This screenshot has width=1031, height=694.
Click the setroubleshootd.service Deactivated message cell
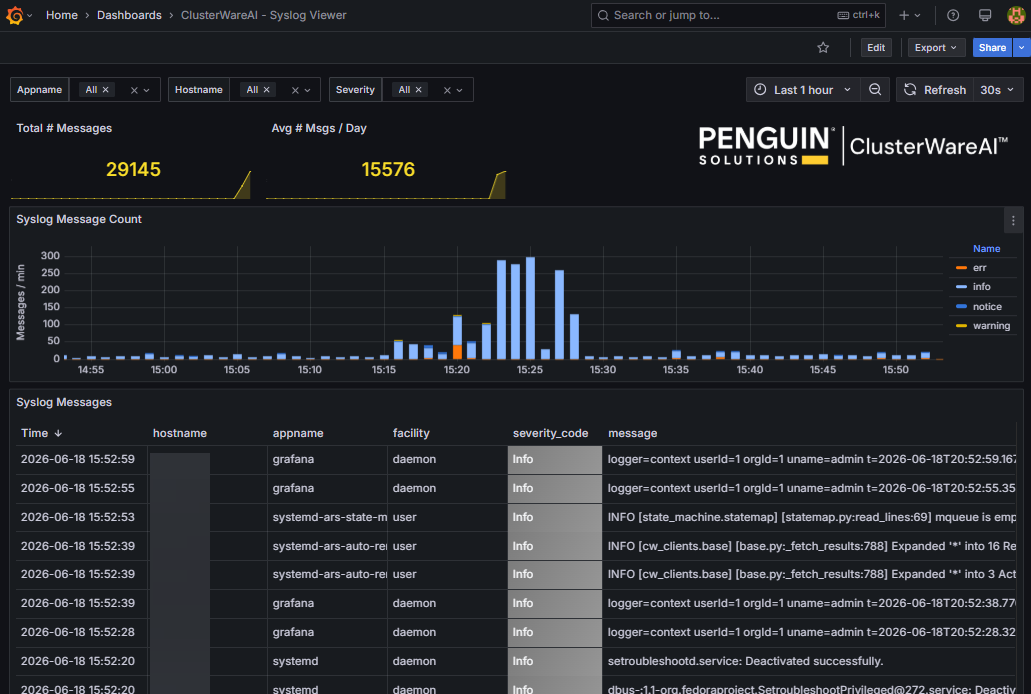809,661
